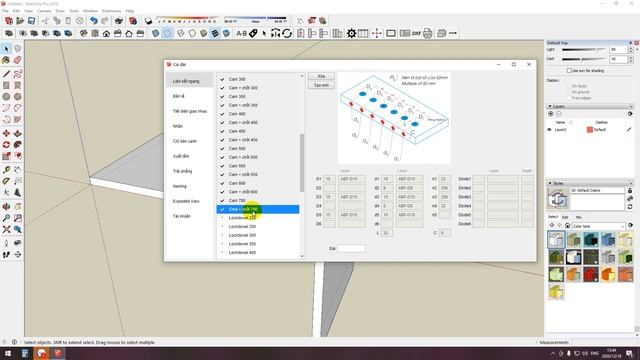Screen dimensions: 640x360
Task: Click the gear settings toolbar icon
Action: [351, 33]
